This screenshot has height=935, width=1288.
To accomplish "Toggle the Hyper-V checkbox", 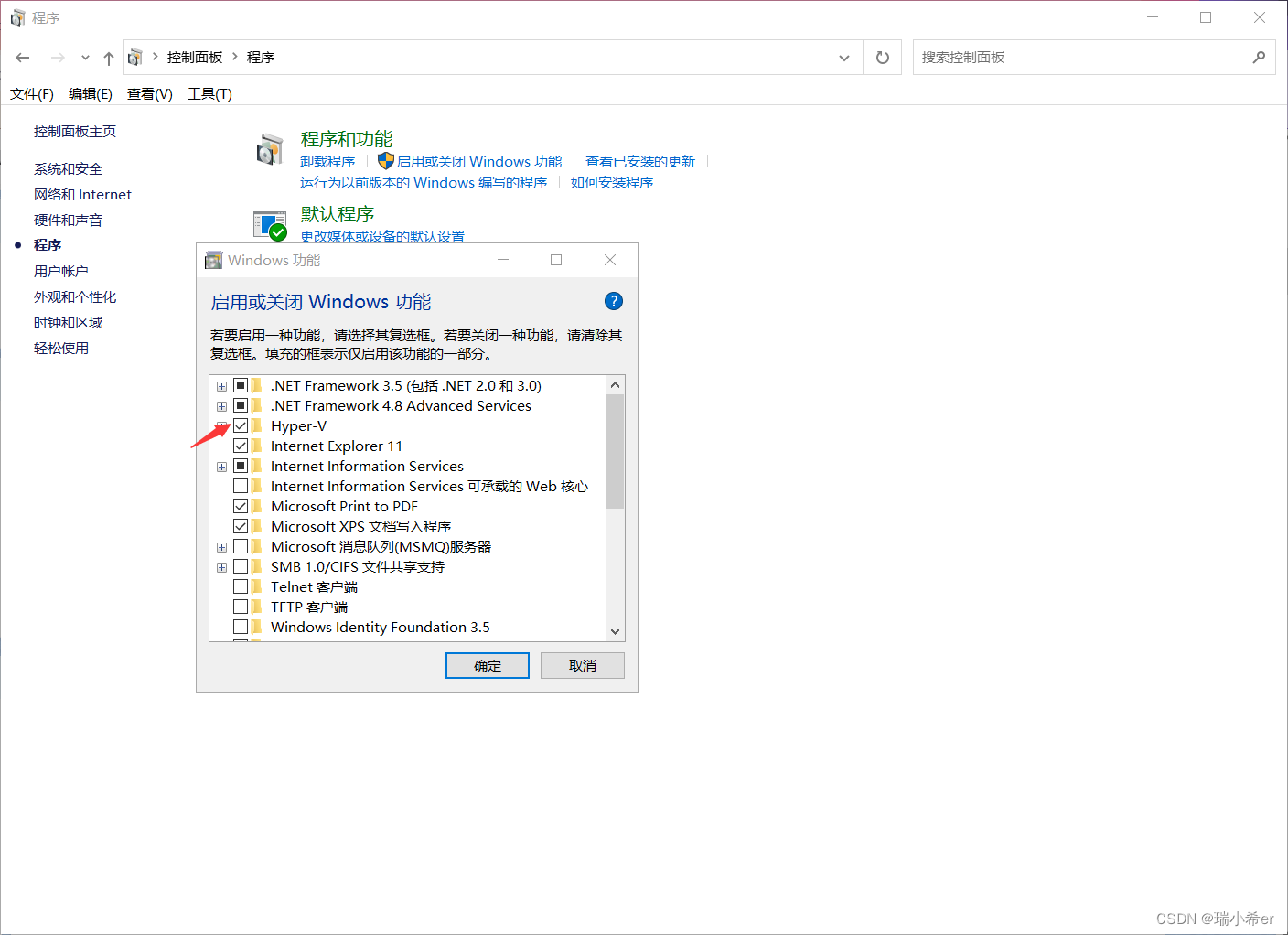I will click(241, 425).
